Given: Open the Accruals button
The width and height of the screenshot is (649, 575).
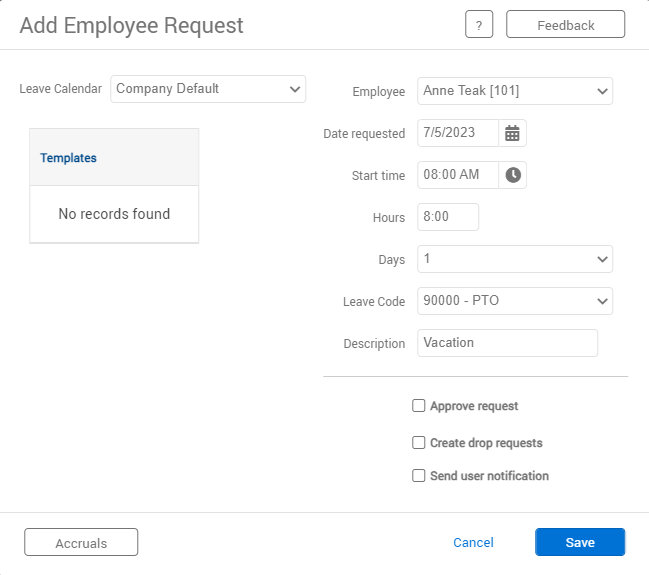Looking at the screenshot, I should 81,542.
